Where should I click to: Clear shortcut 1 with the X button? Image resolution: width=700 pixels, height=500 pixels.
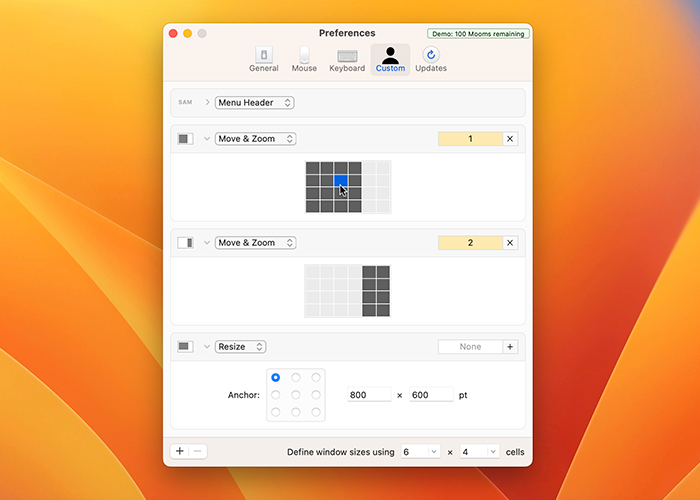(510, 139)
